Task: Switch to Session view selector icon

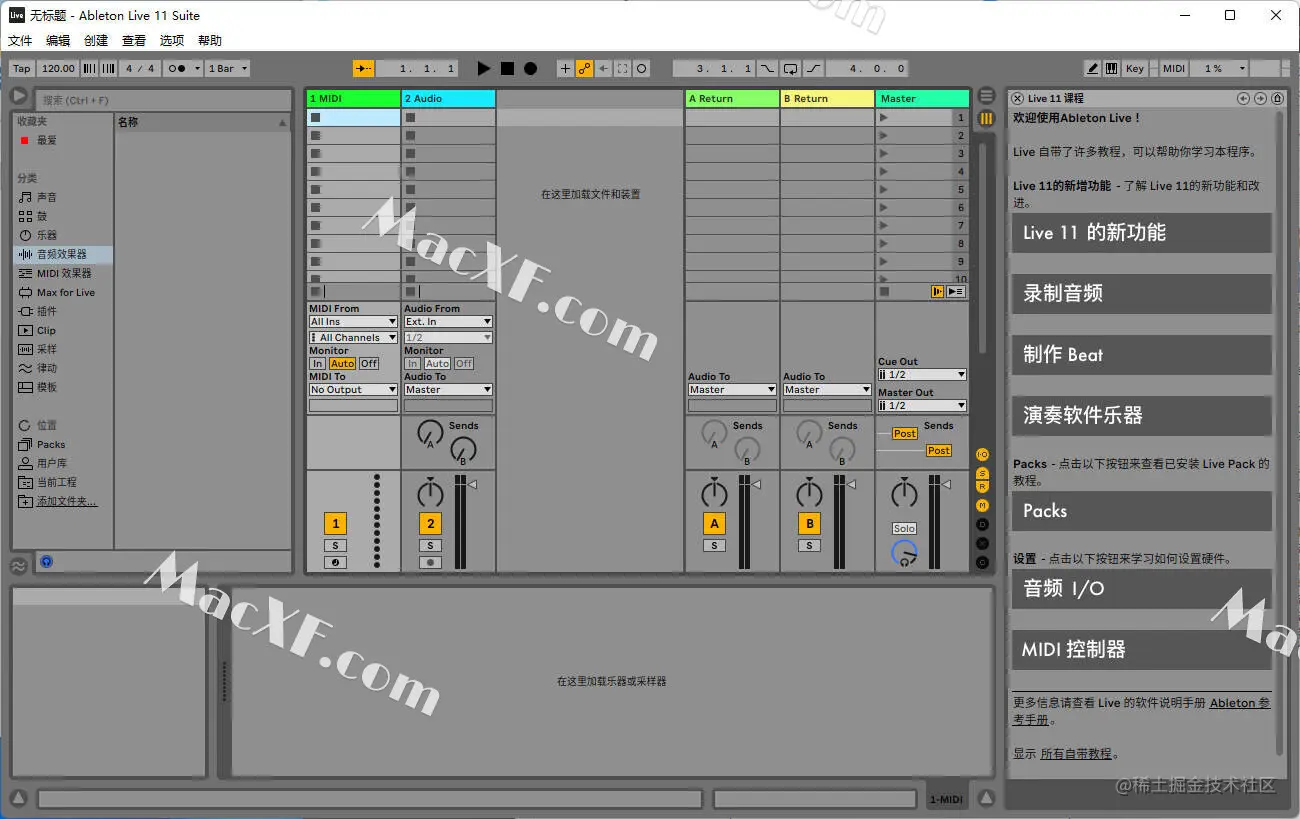Action: coord(986,118)
